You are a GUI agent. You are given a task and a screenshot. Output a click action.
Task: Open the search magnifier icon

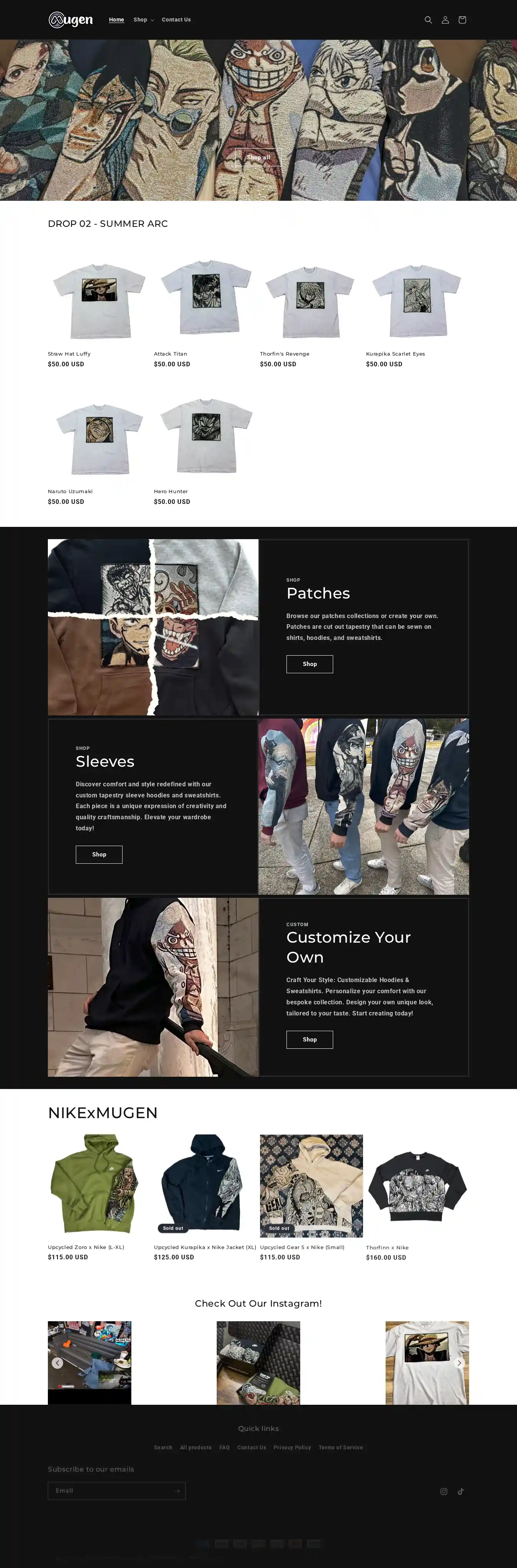(x=428, y=20)
